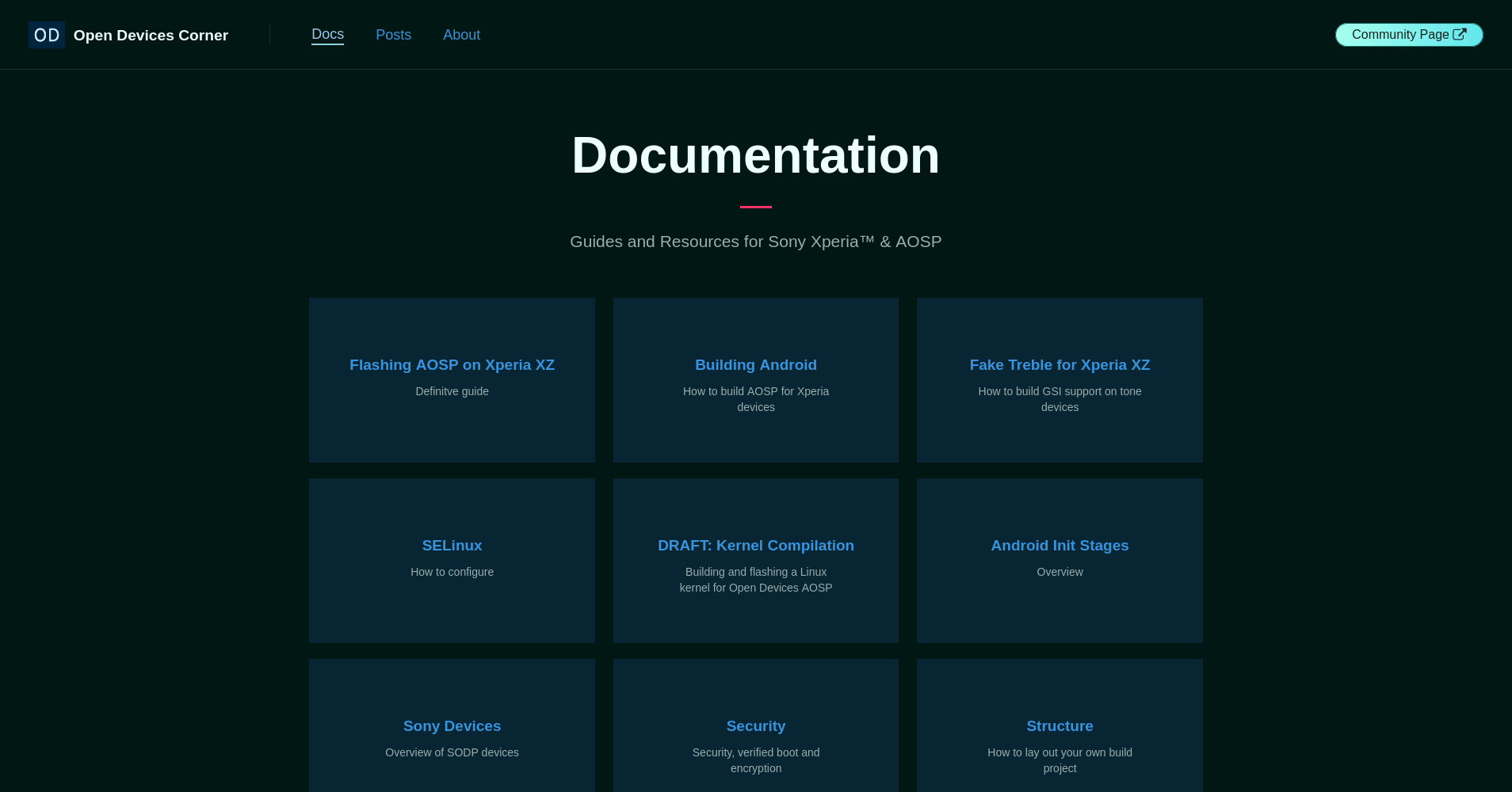Click the 'How to configure' description text
The image size is (1512, 792).
pos(452,572)
